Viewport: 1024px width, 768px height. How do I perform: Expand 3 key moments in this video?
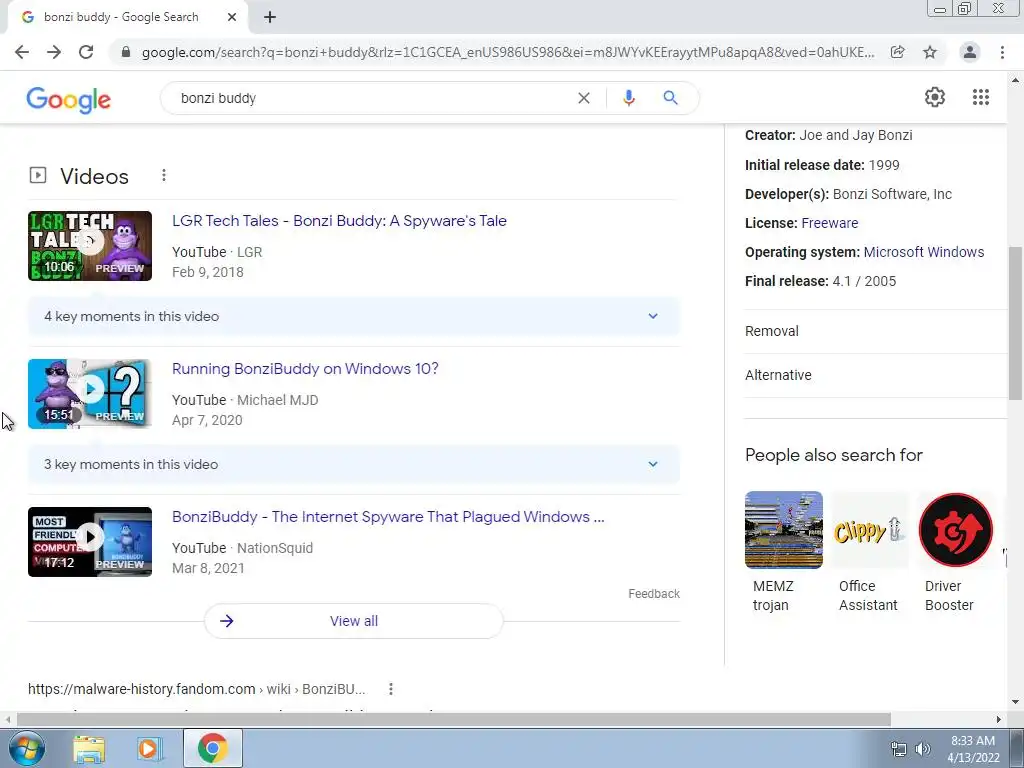pos(354,464)
